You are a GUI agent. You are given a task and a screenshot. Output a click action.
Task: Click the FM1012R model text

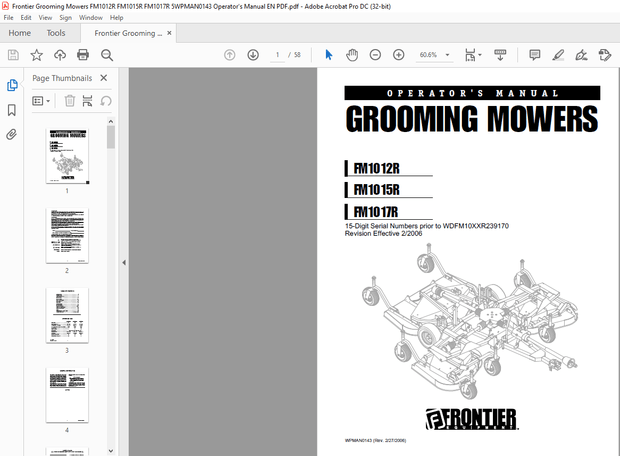pyautogui.click(x=376, y=169)
